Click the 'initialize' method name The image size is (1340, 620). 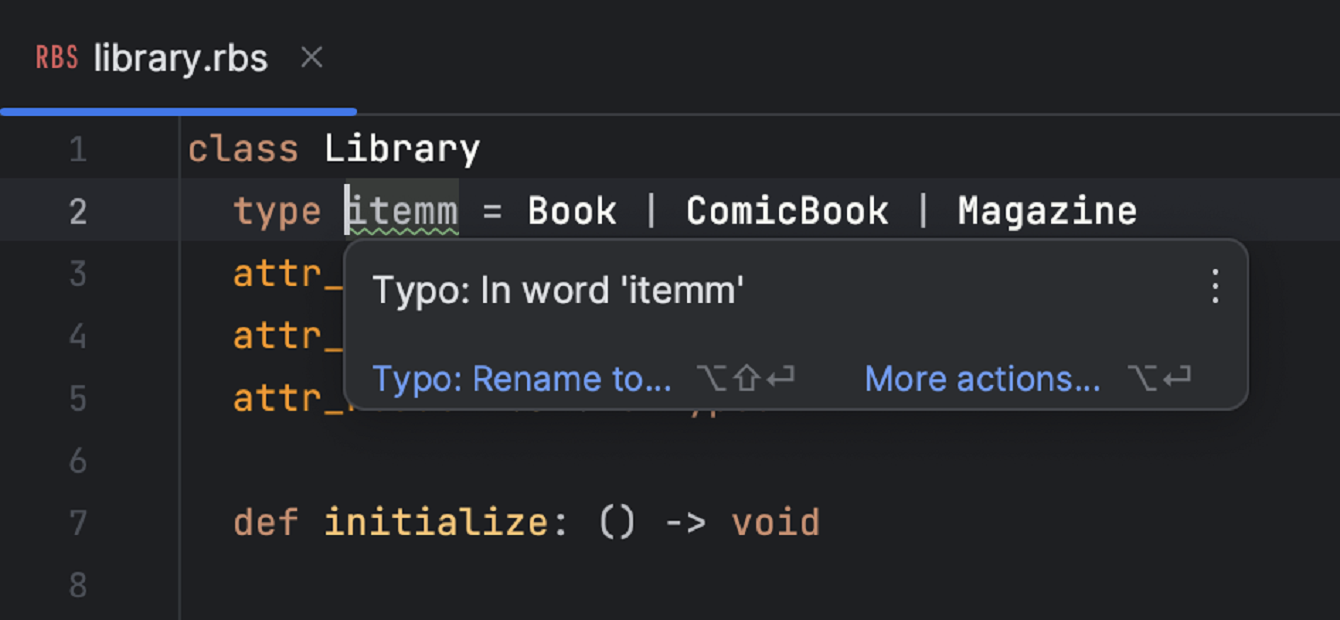click(436, 522)
